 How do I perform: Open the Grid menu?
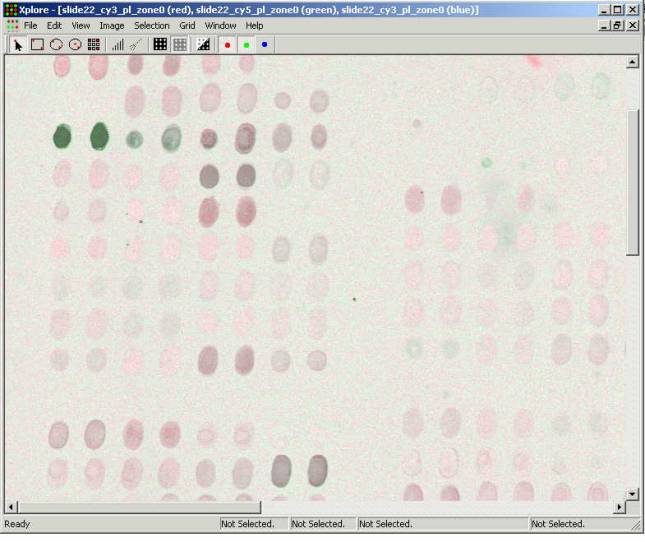click(187, 25)
